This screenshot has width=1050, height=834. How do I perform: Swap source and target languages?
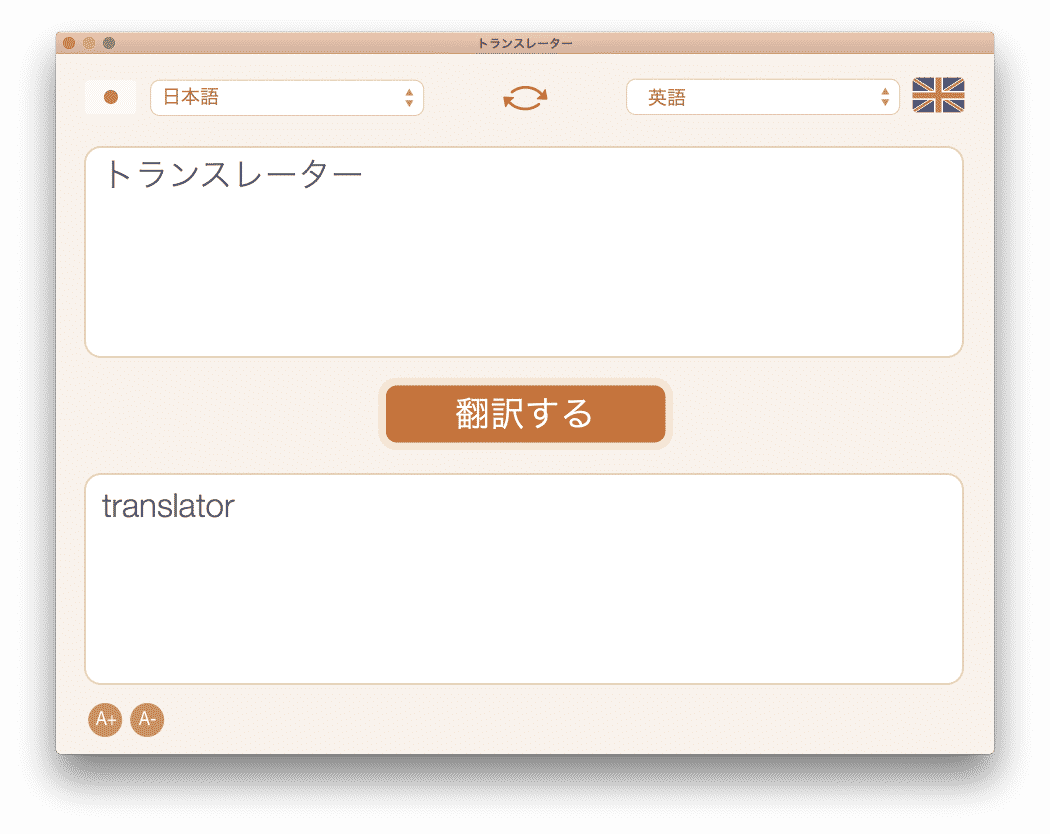525,98
